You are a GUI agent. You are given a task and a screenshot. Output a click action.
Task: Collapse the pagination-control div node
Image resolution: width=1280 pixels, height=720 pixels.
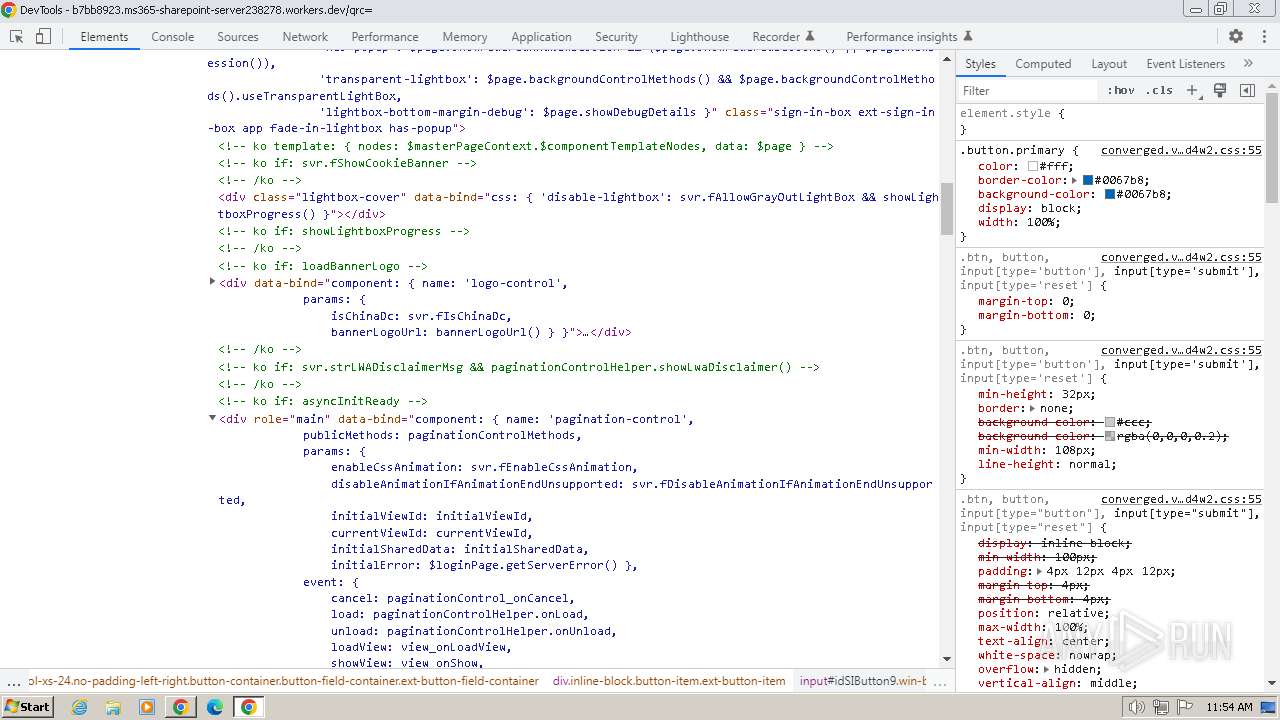point(212,419)
